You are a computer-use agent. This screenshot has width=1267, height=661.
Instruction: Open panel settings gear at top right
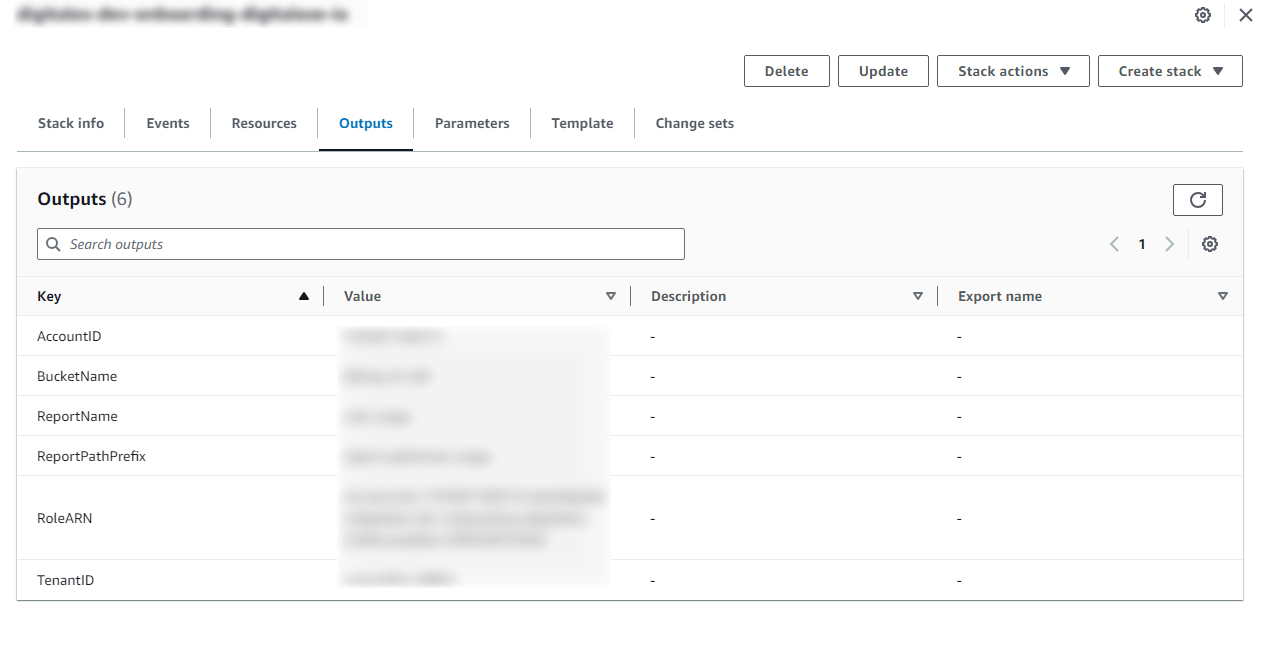(1203, 15)
